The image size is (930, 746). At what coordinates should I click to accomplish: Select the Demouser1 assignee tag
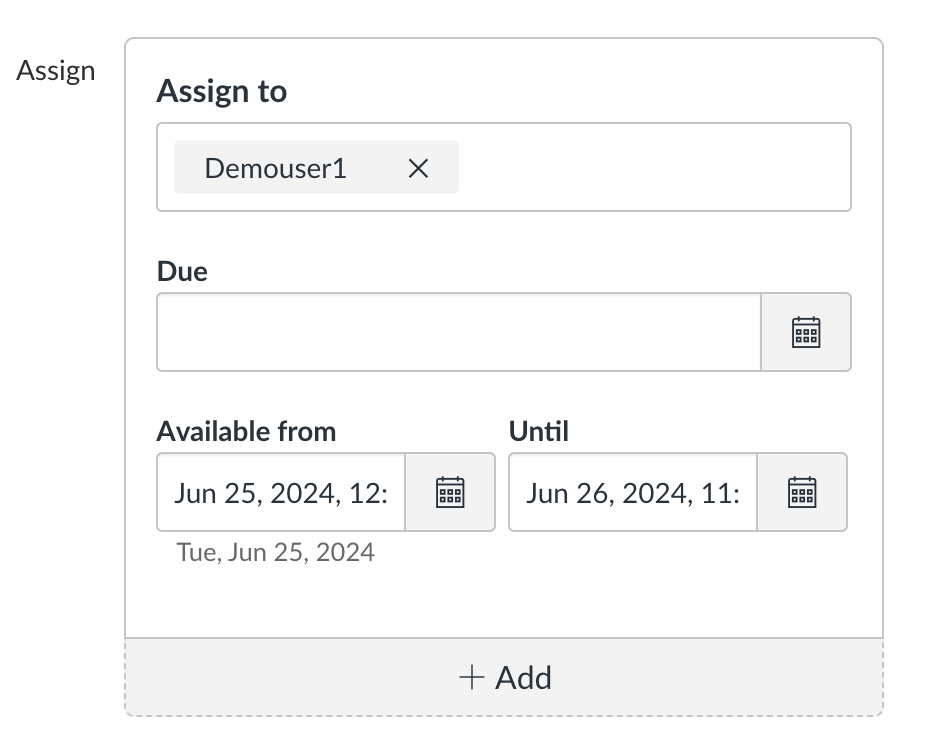[275, 168]
